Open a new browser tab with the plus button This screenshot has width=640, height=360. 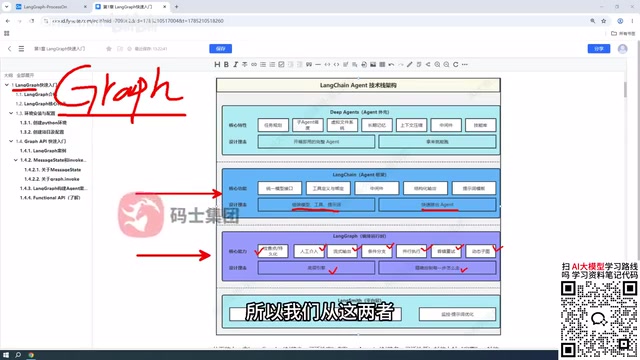[x=176, y=7]
